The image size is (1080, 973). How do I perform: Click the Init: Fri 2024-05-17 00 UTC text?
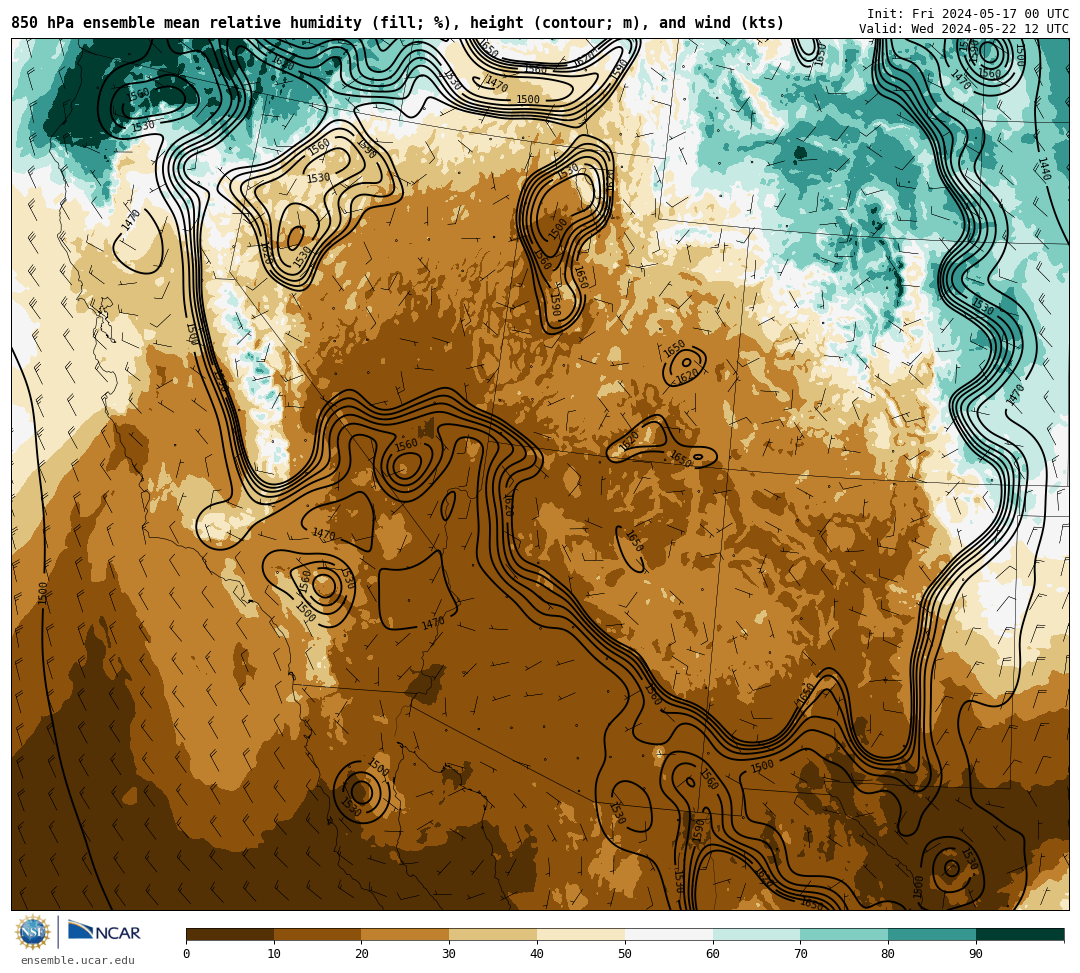pos(968,14)
